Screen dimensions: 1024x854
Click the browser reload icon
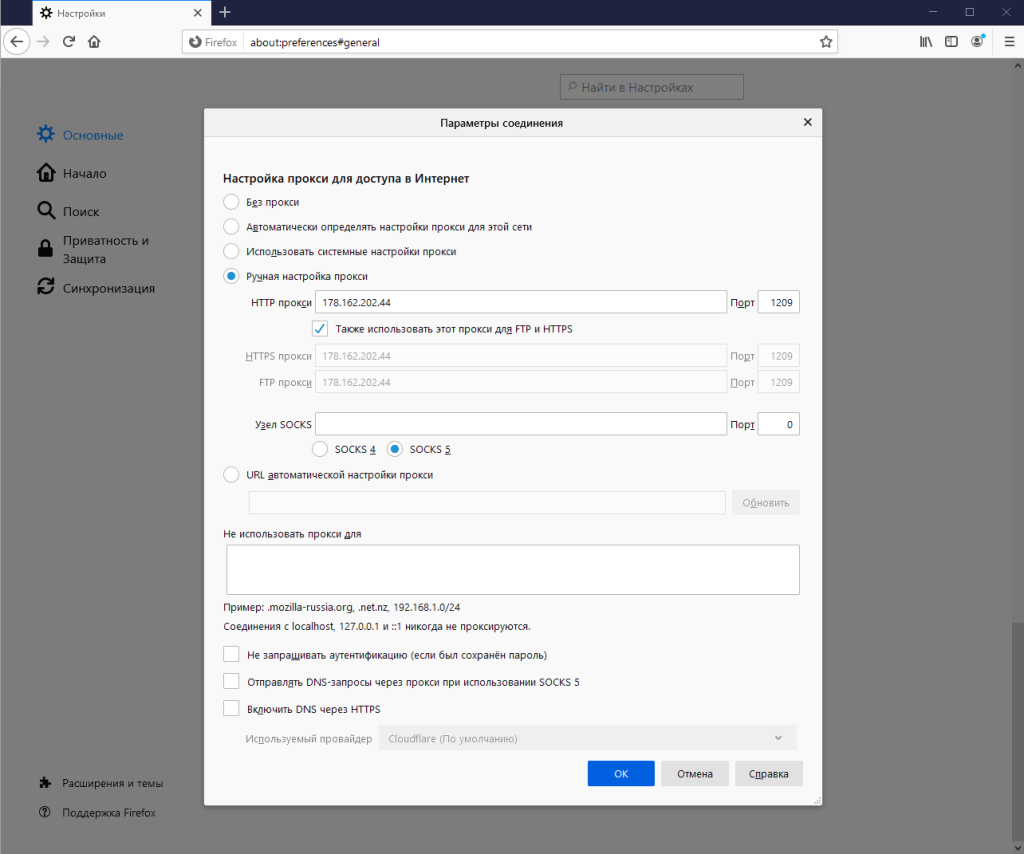(x=69, y=42)
